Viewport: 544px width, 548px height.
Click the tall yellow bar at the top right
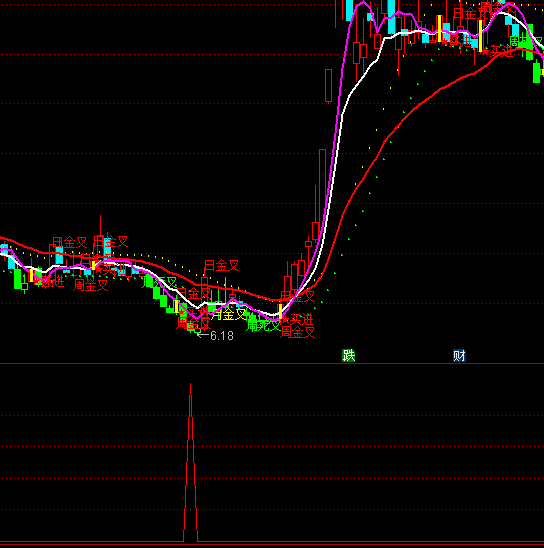(480, 36)
